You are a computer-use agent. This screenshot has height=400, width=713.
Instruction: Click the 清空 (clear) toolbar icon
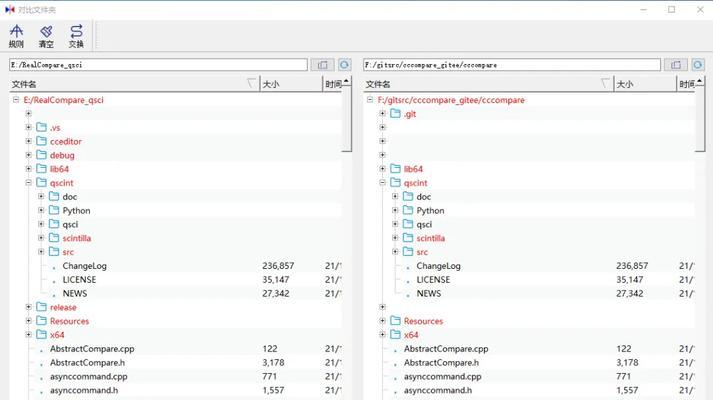click(46, 36)
